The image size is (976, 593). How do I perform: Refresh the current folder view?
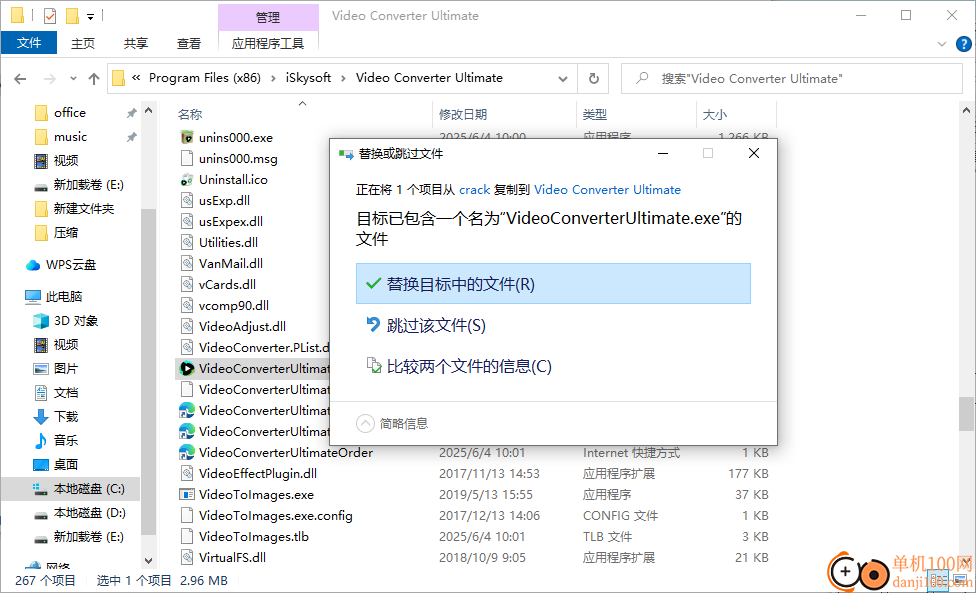pyautogui.click(x=594, y=78)
